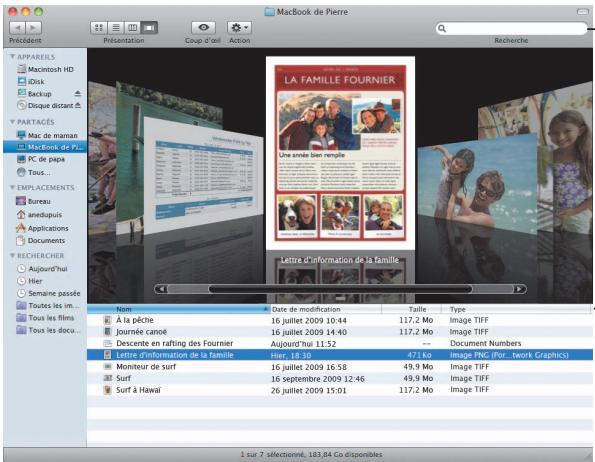Image resolution: width=595 pixels, height=462 pixels.
Task: Switch to icon view presentation
Action: [99, 28]
